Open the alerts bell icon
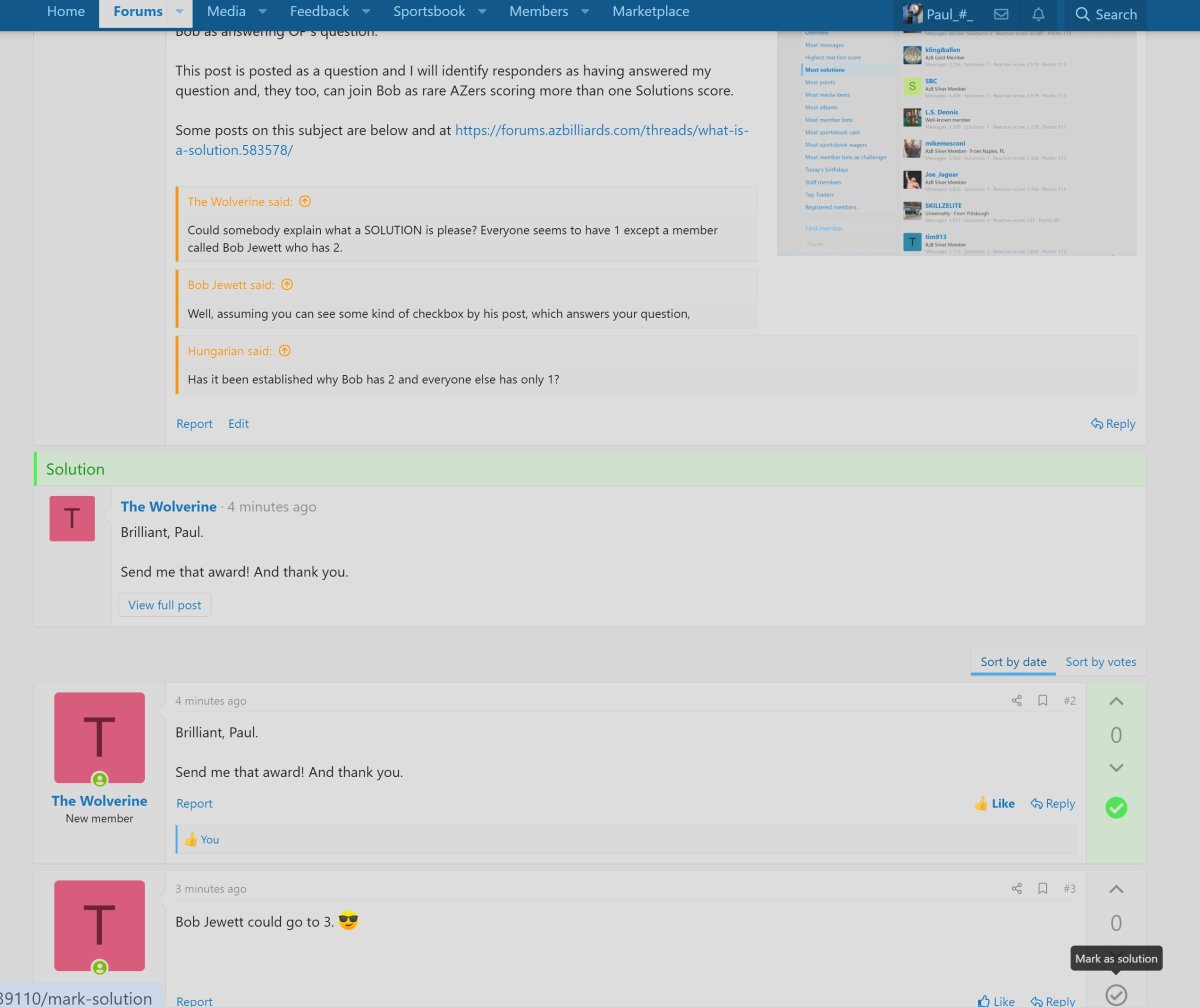Image resolution: width=1200 pixels, height=1007 pixels. [x=1038, y=14]
